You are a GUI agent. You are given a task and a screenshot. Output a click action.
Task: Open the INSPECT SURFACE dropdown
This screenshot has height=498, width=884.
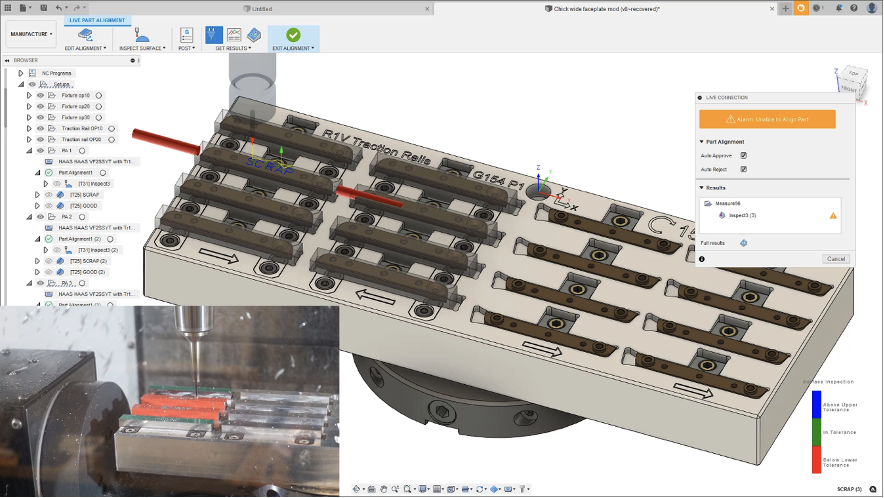click(142, 49)
